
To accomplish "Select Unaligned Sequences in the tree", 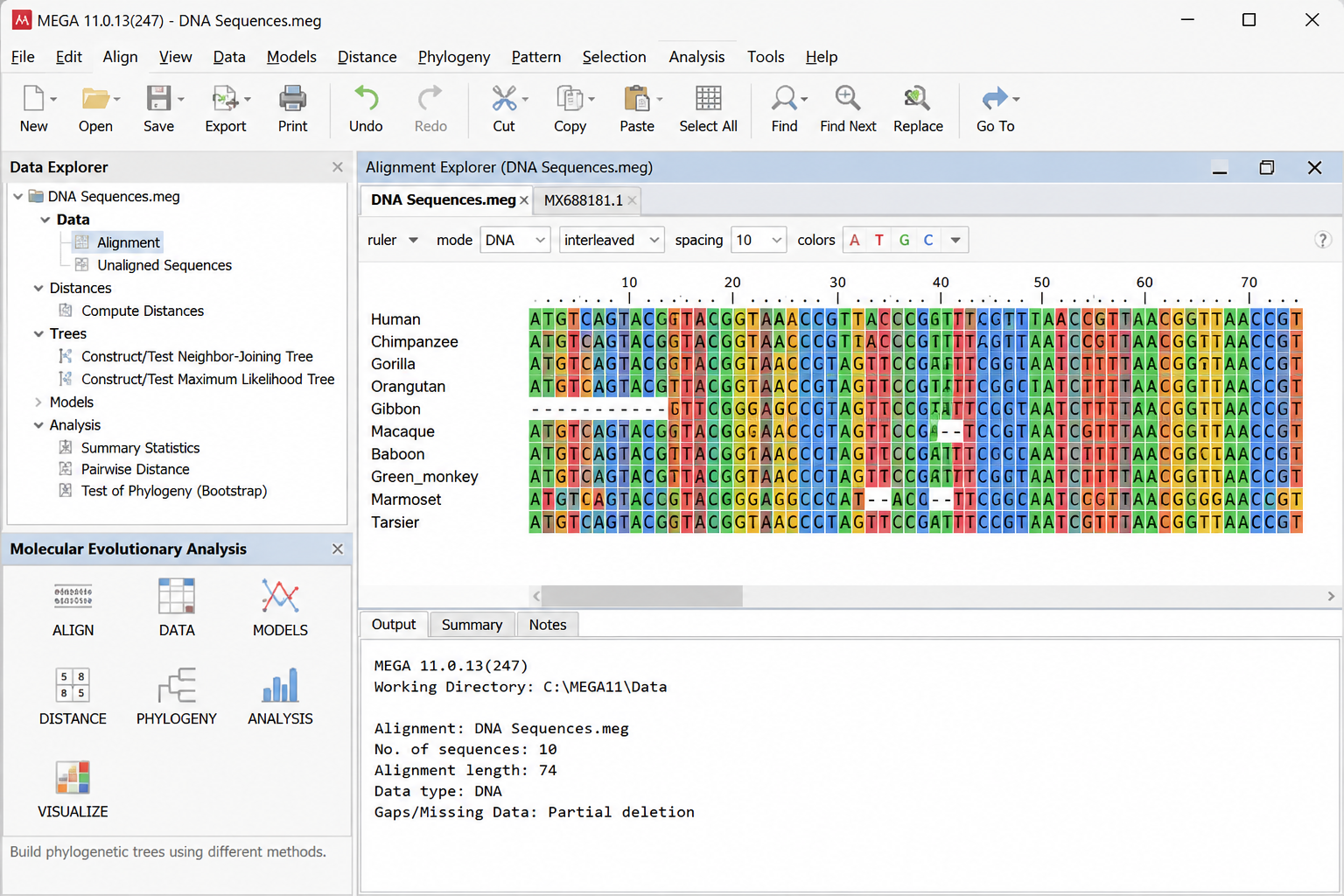I will [164, 265].
